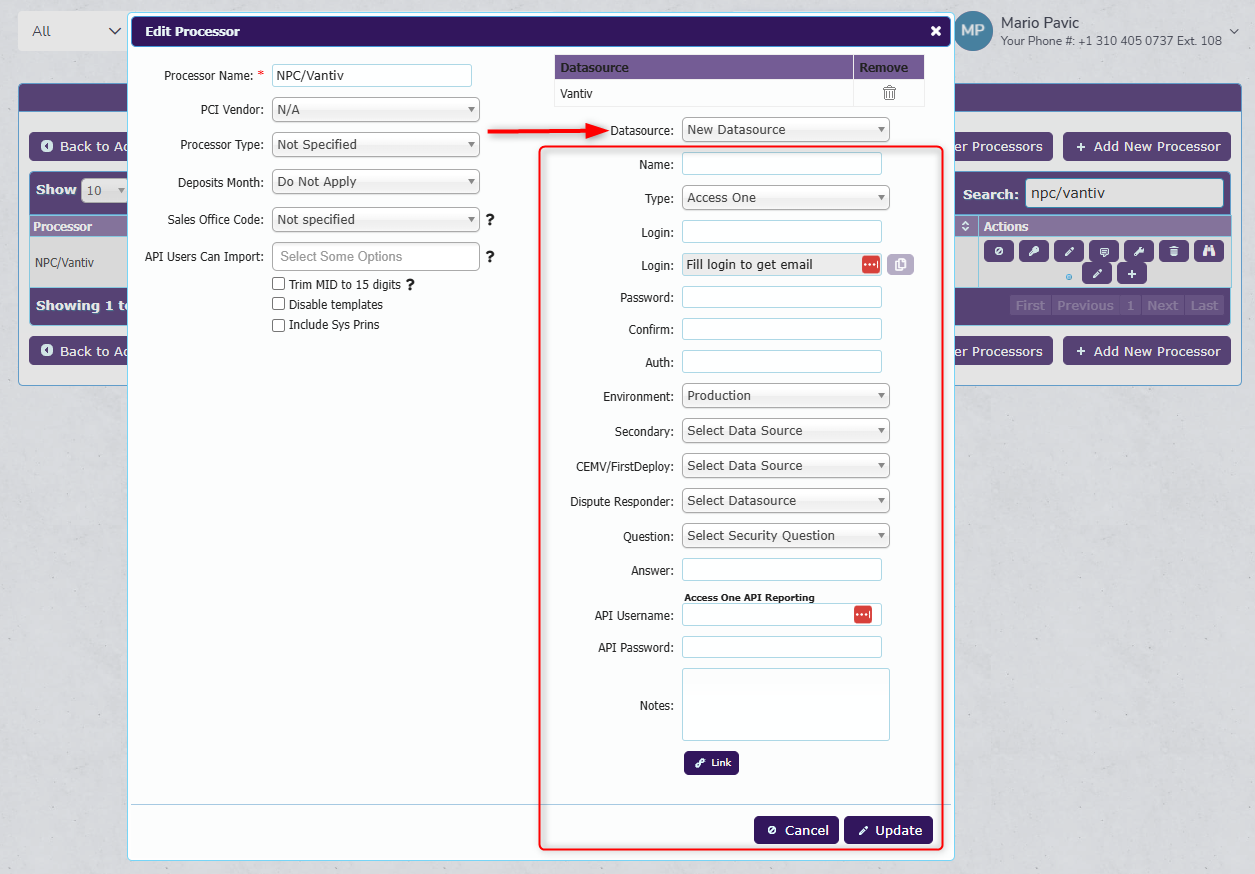Close the Edit Processor dialog
The height and width of the screenshot is (874, 1255).
pyautogui.click(x=936, y=31)
